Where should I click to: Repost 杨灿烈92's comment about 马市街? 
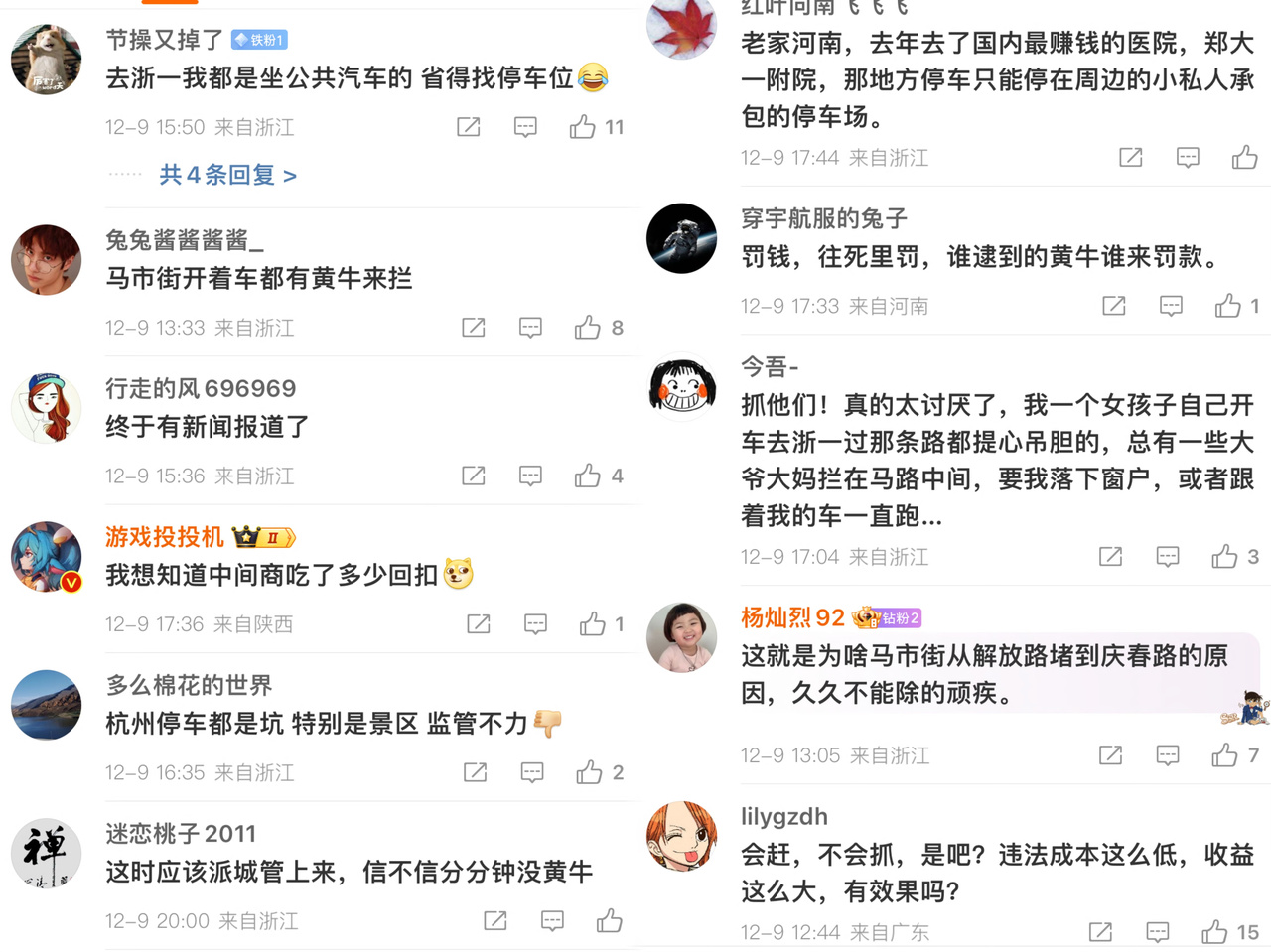(1111, 756)
